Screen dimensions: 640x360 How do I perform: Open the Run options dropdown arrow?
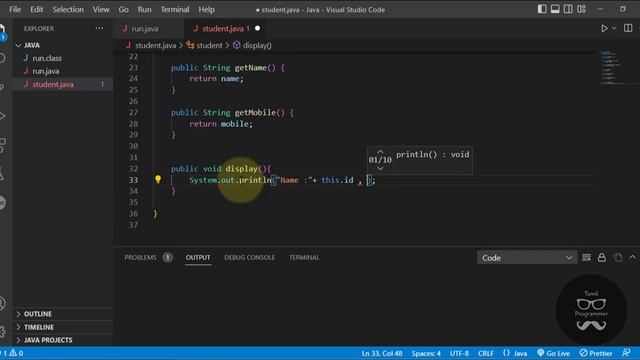point(614,28)
